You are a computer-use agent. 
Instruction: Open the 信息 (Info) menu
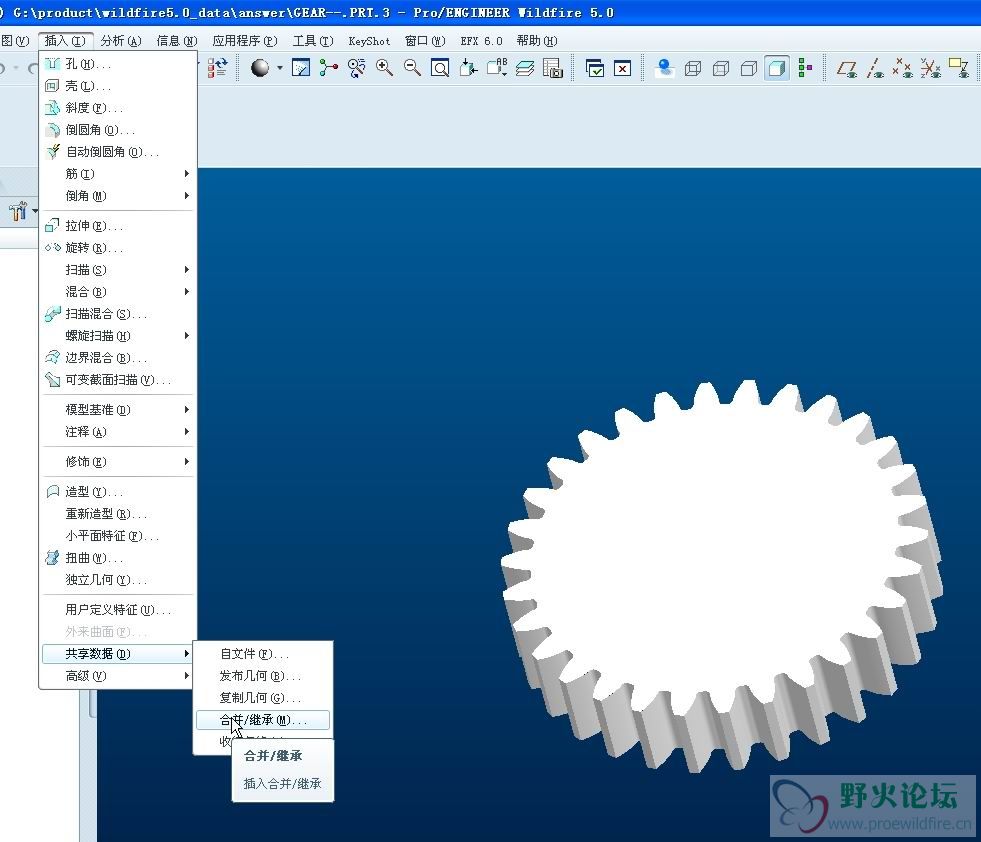(176, 41)
